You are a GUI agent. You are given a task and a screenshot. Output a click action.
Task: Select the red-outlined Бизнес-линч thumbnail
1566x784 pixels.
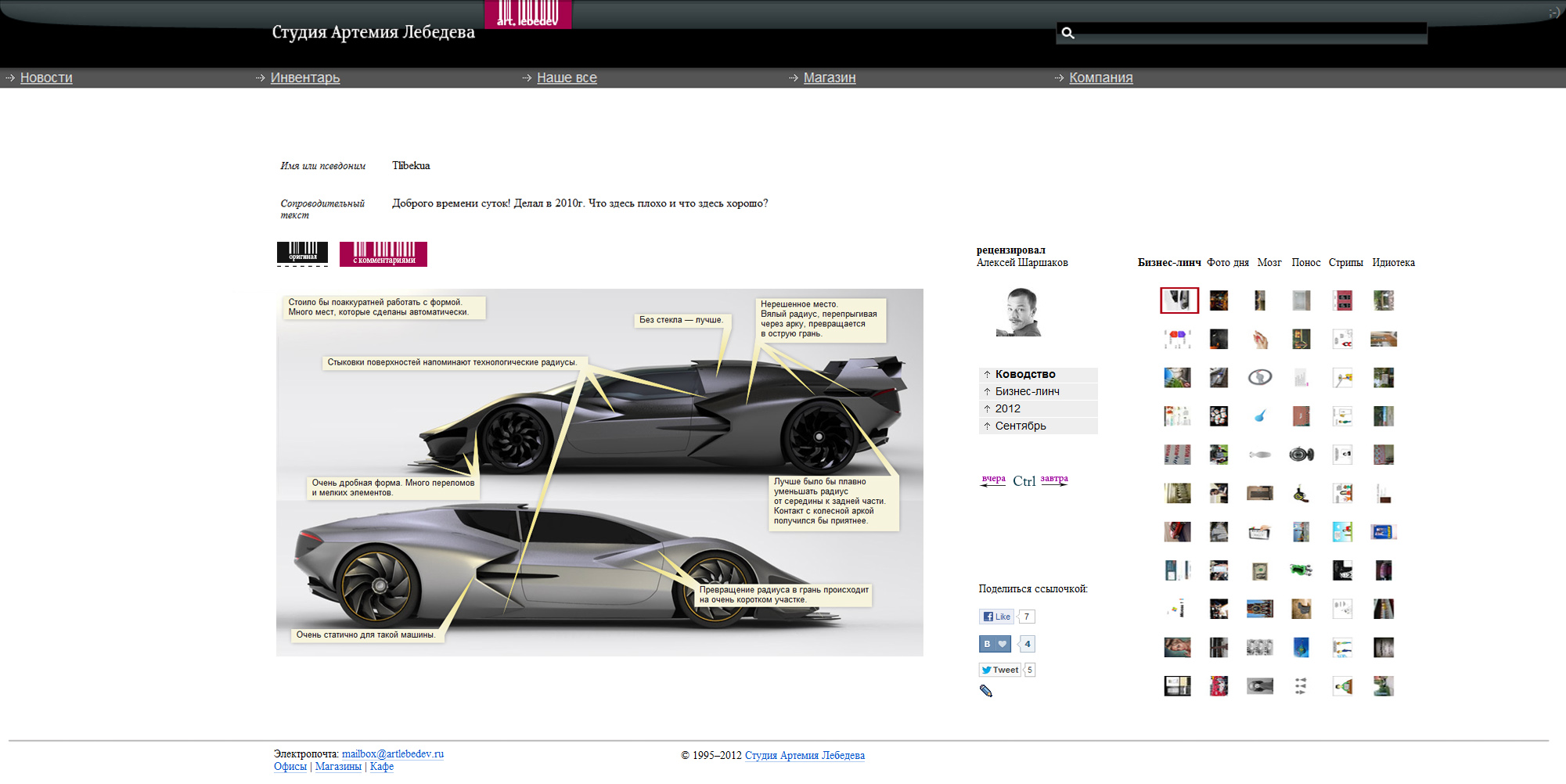[1179, 300]
